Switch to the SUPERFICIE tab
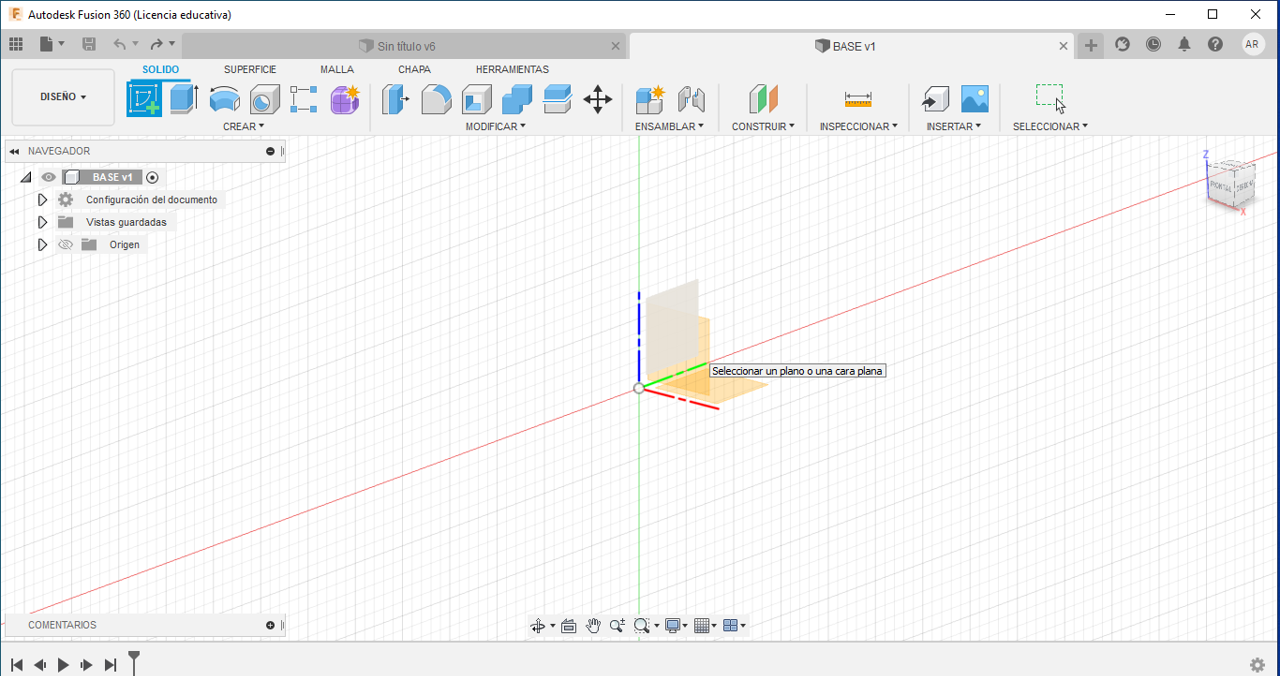1280x676 pixels. coord(250,70)
